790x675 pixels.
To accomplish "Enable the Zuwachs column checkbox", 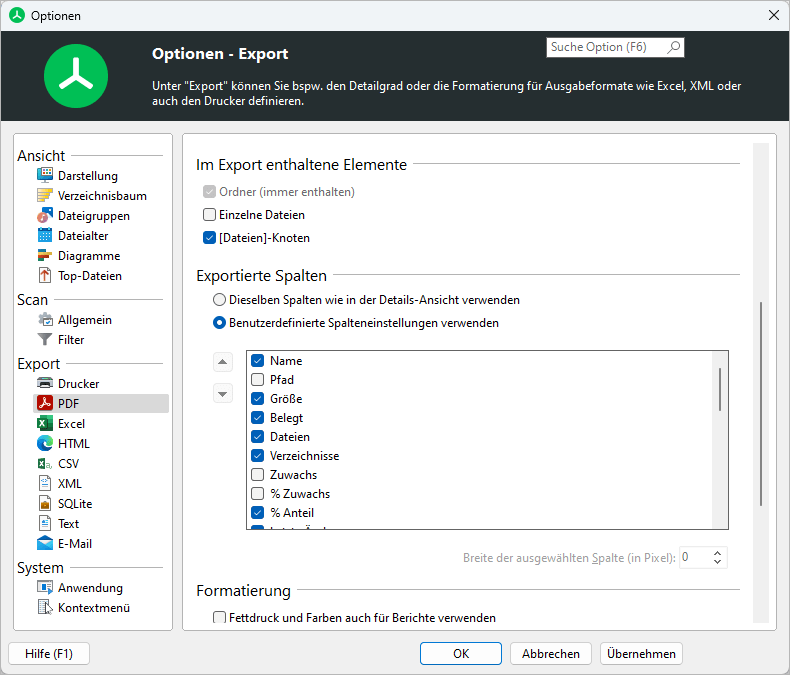I will pos(257,475).
